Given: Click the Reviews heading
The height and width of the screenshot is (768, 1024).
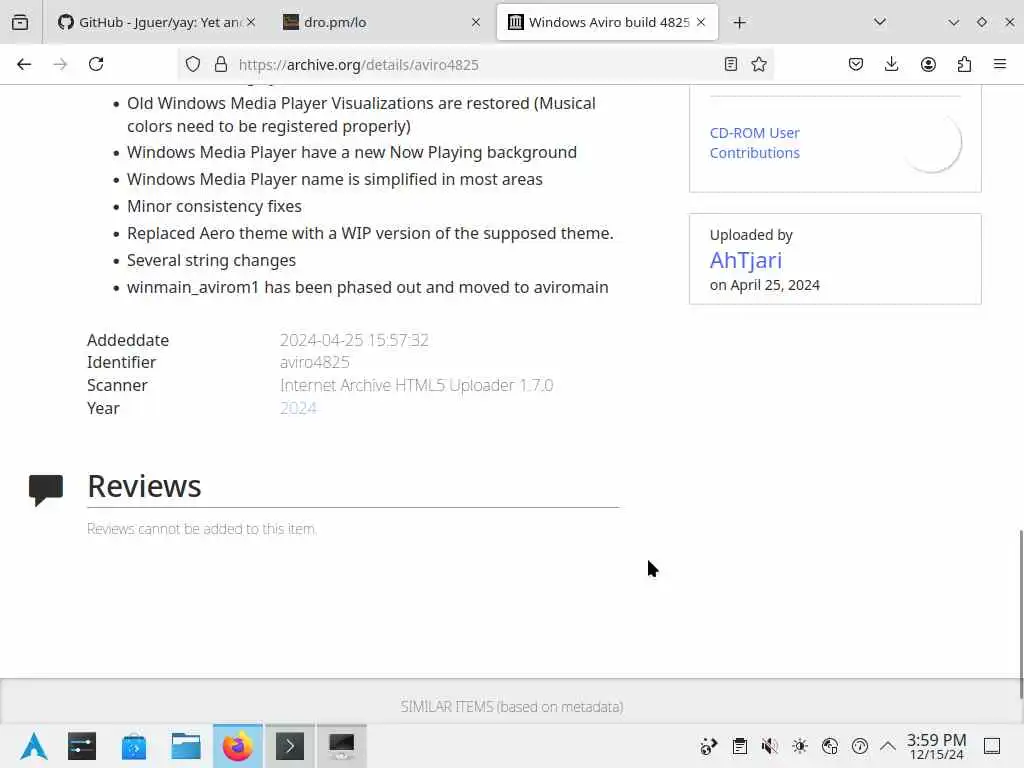Looking at the screenshot, I should point(144,486).
